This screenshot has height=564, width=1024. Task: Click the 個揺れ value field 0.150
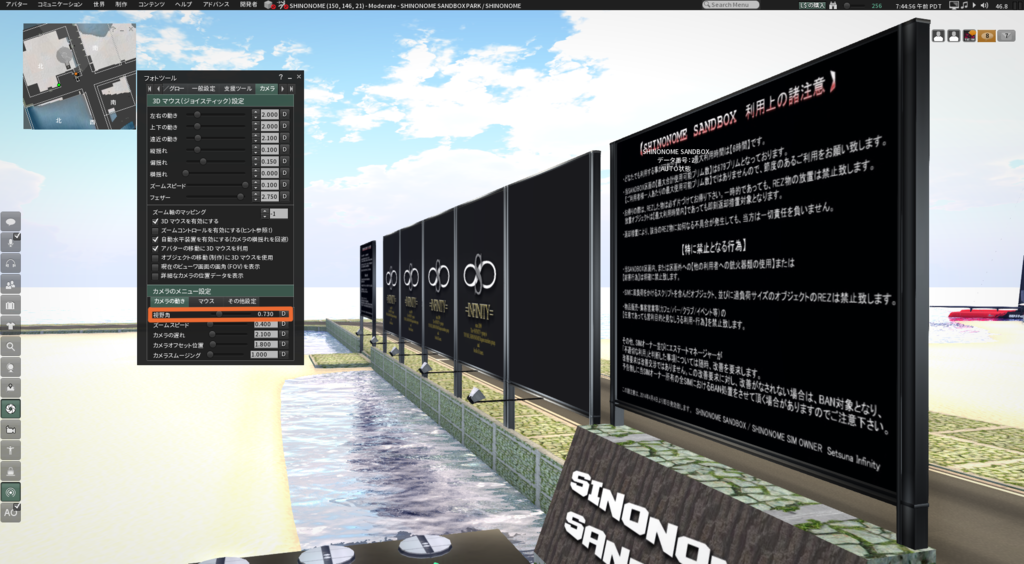269,161
